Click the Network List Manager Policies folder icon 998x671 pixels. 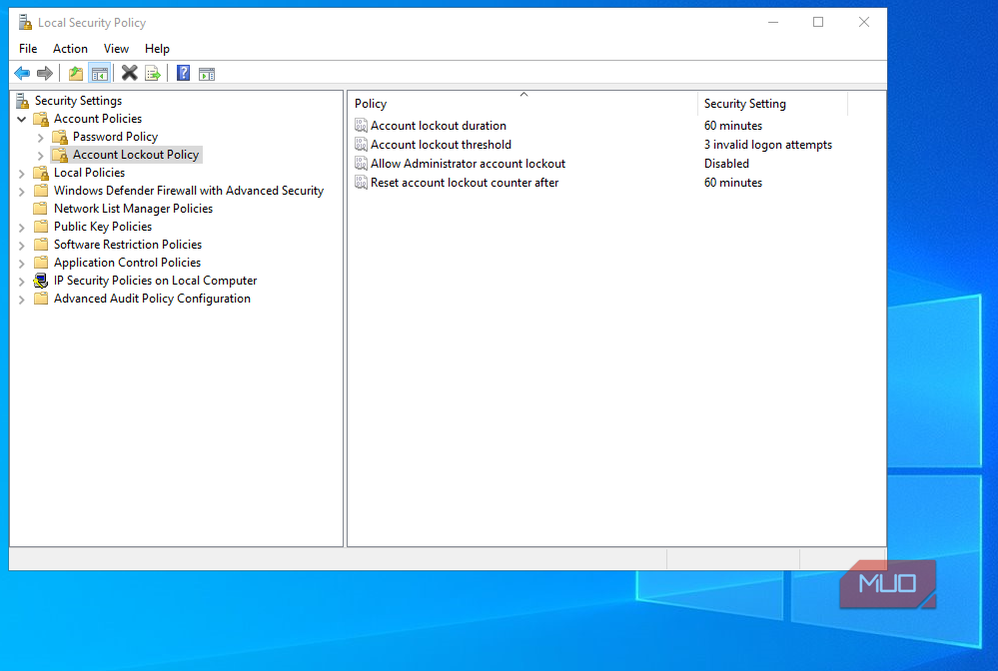tap(41, 209)
